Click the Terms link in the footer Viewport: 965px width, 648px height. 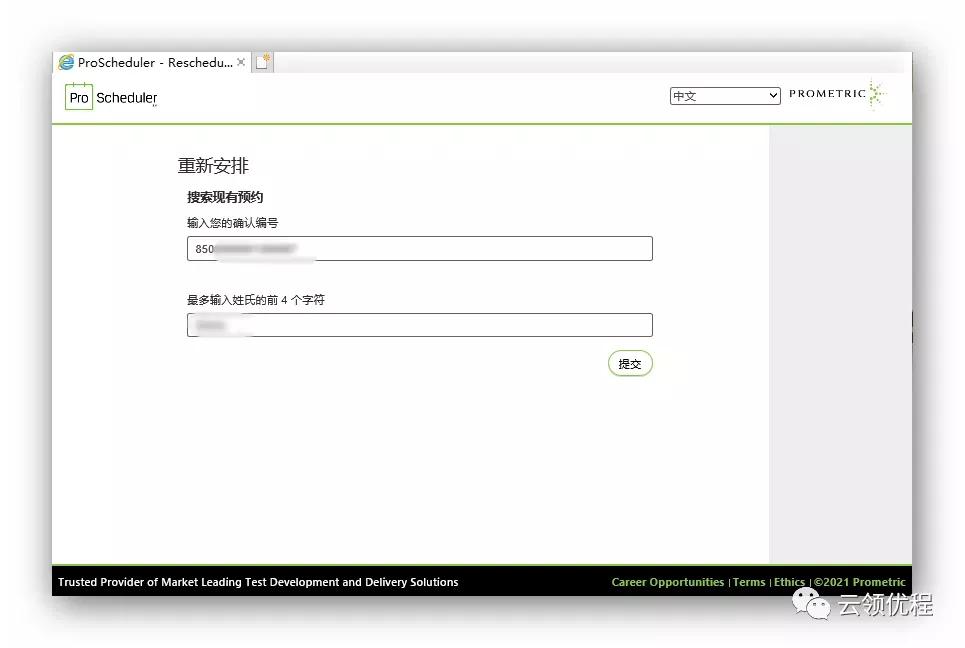pos(748,581)
